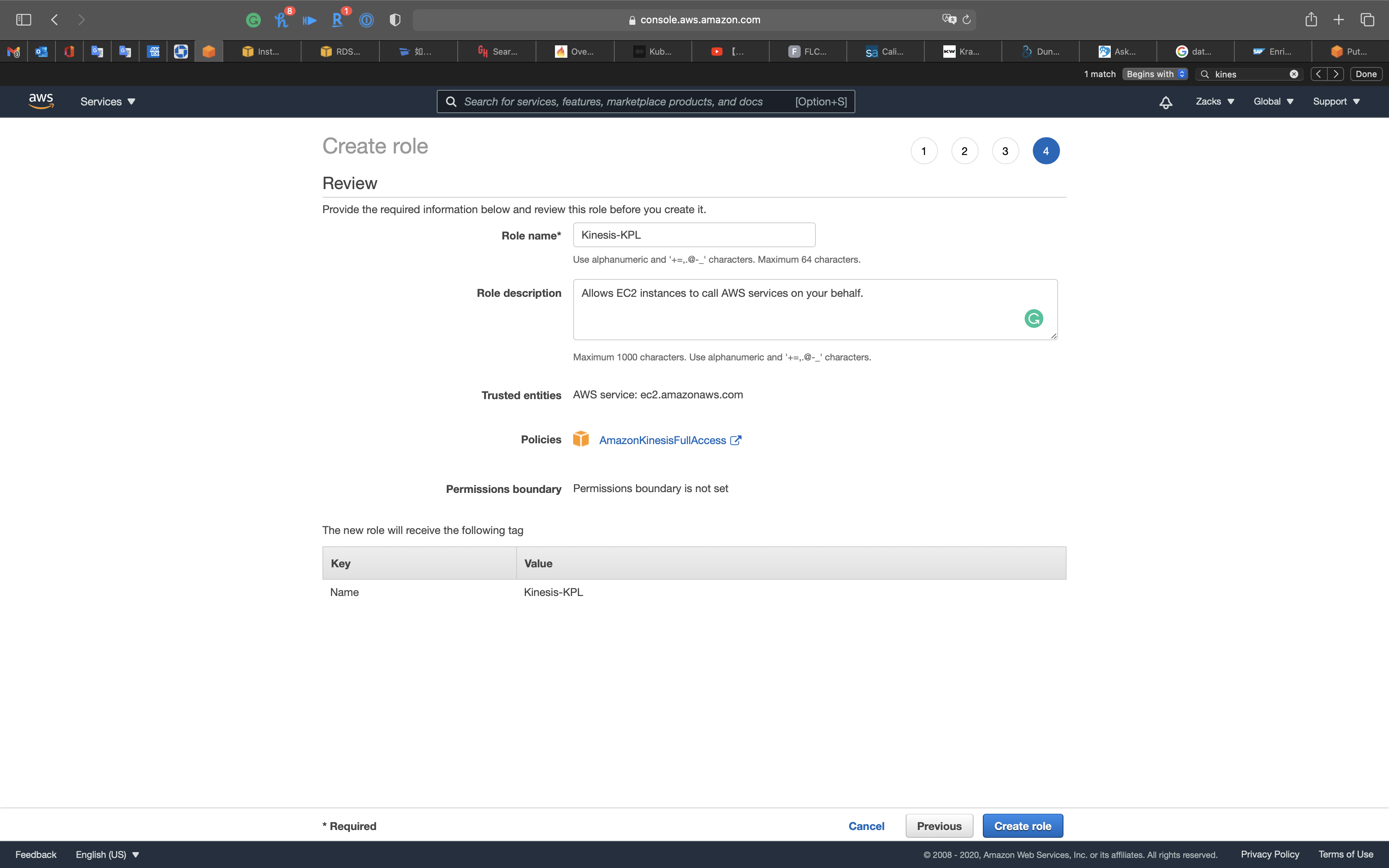
Task: Click the Role name input field
Action: pyautogui.click(x=693, y=235)
